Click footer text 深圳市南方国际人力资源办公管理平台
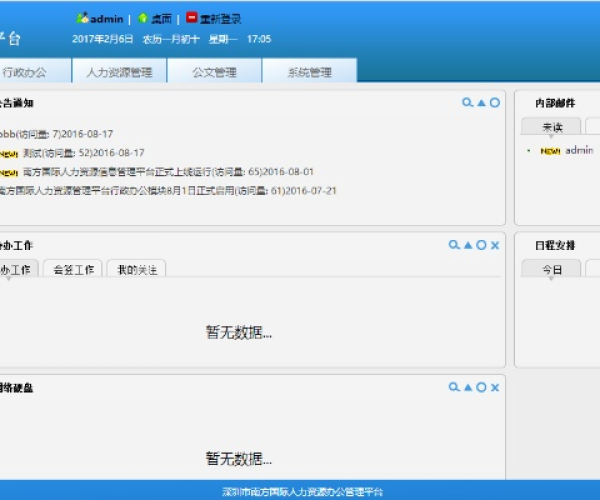600x500 pixels. (x=302, y=491)
